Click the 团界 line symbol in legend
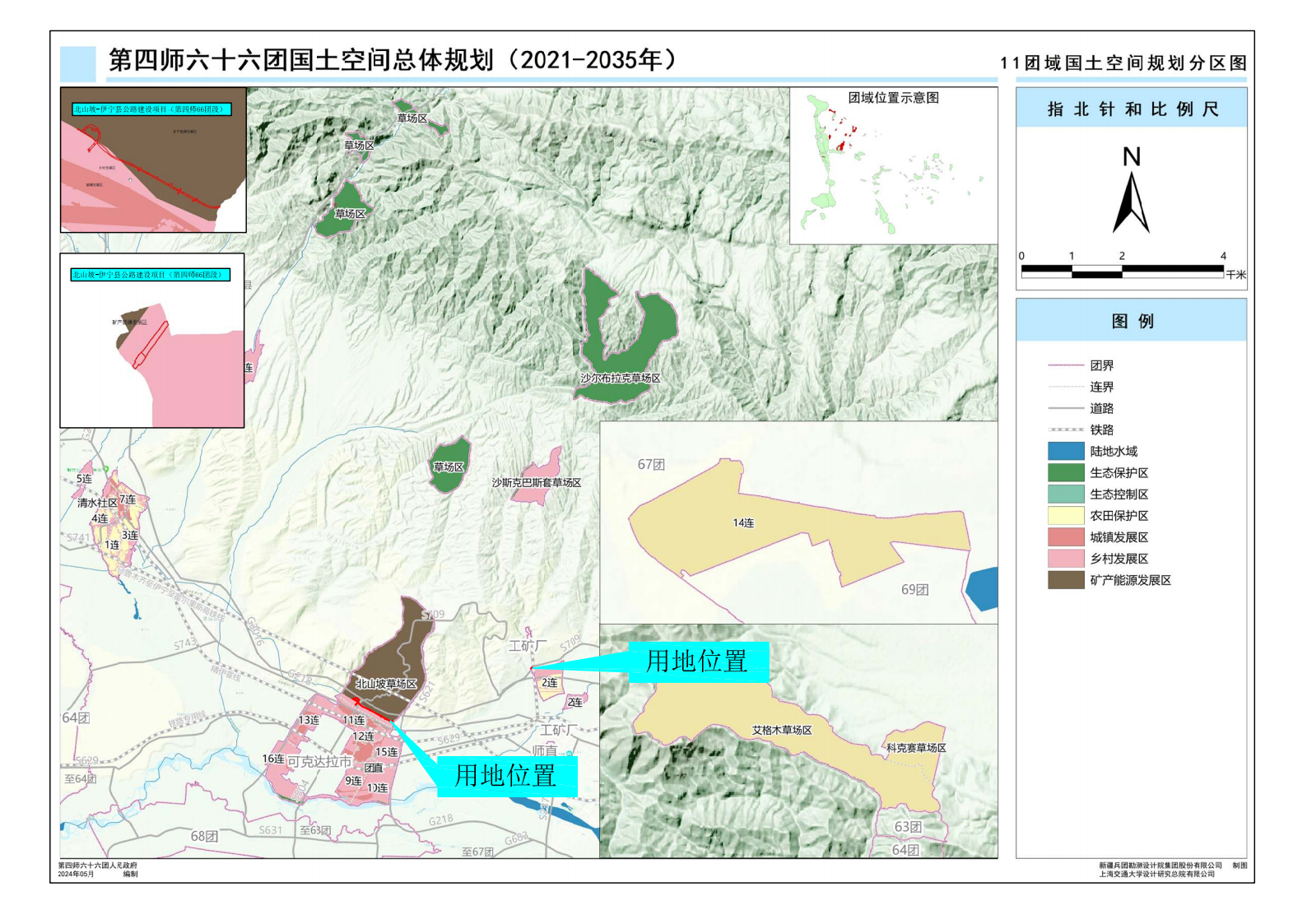 [x=1066, y=365]
